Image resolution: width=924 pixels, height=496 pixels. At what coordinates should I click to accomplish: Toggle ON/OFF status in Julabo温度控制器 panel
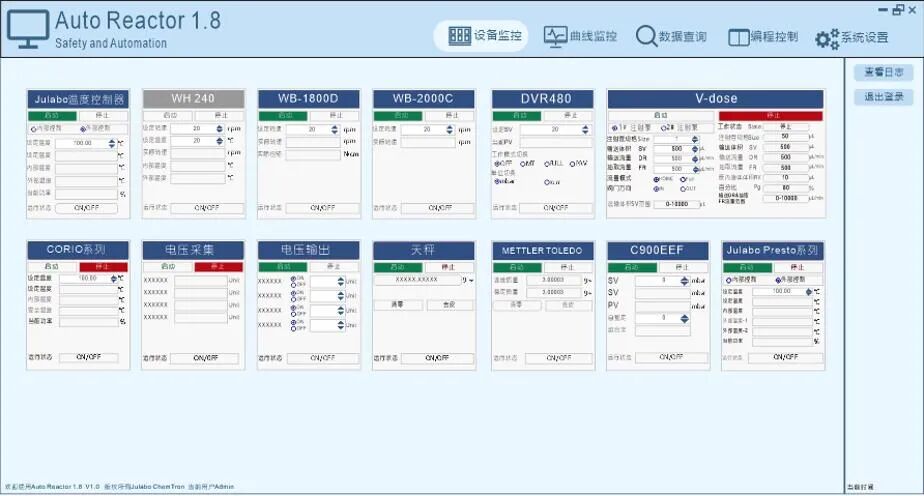click(x=87, y=208)
